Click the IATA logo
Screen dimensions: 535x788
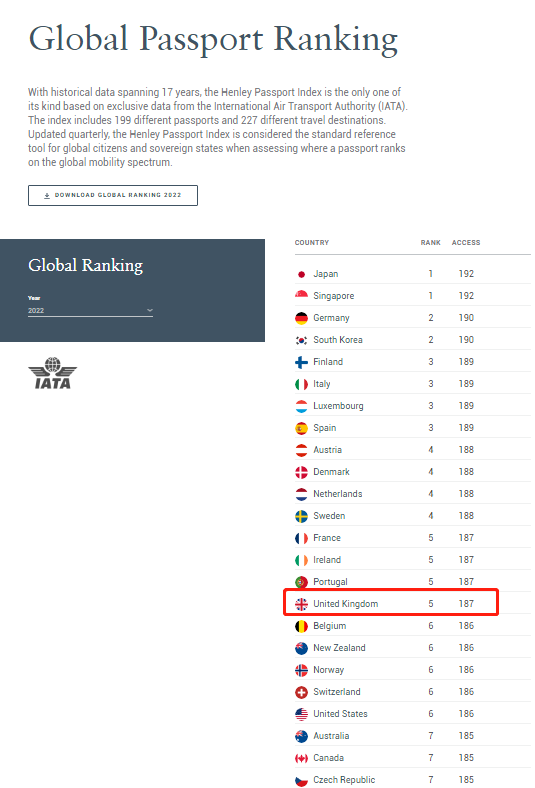coord(52,373)
